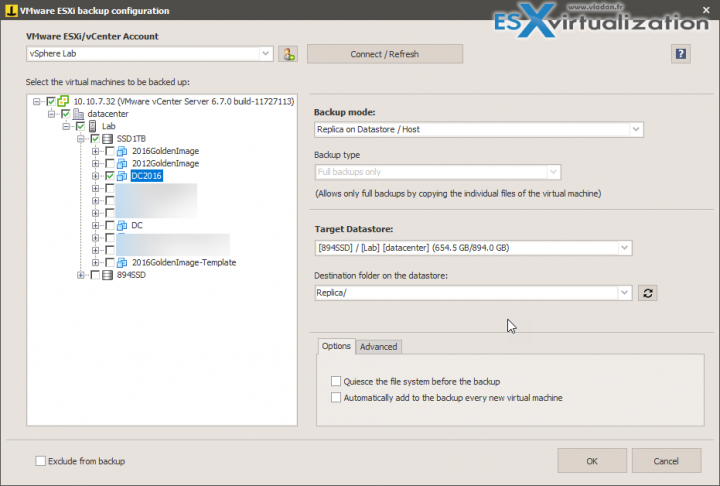Toggle the datacenter checkbox

tap(66, 113)
